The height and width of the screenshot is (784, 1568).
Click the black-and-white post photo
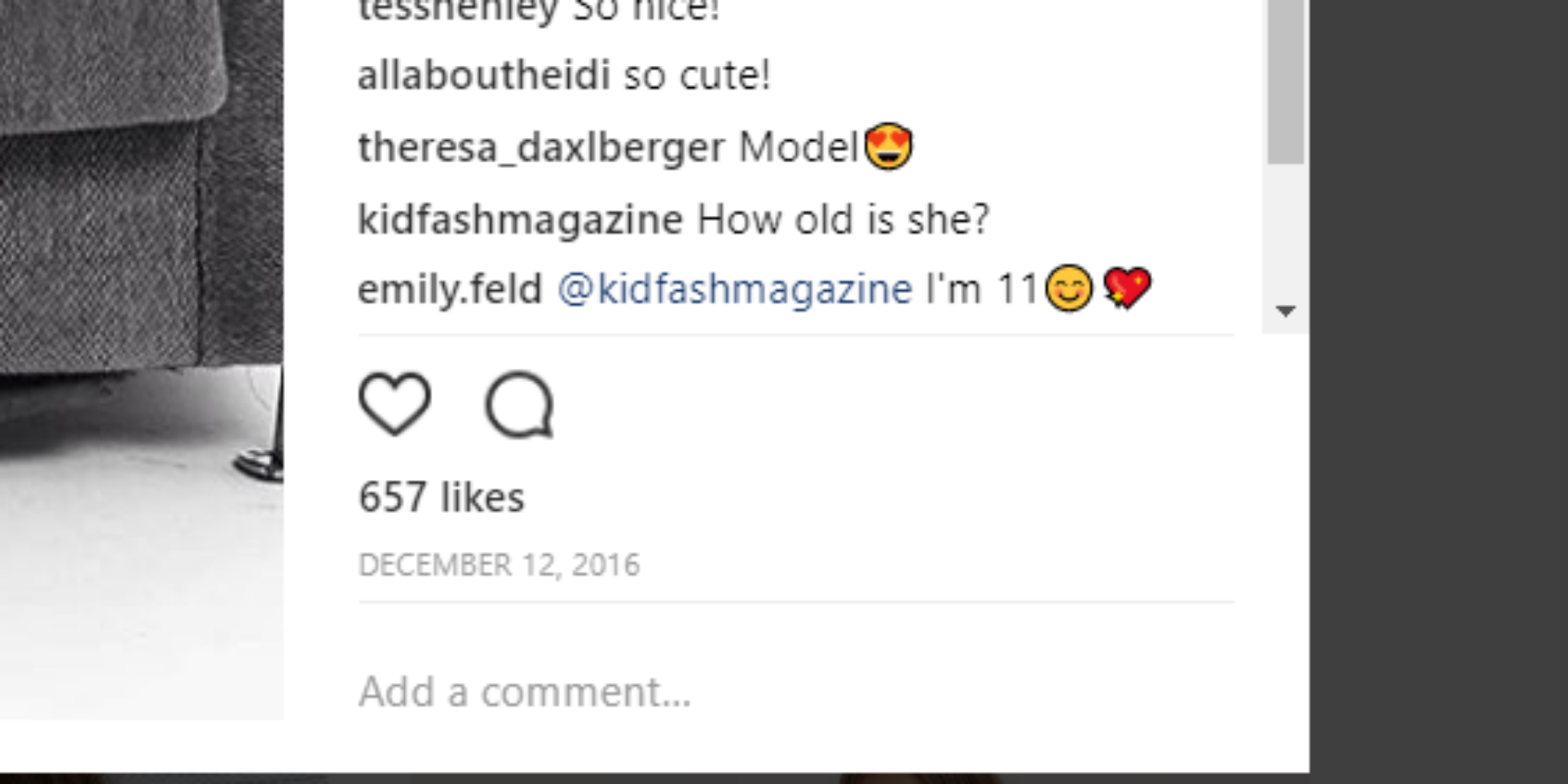coord(138,306)
